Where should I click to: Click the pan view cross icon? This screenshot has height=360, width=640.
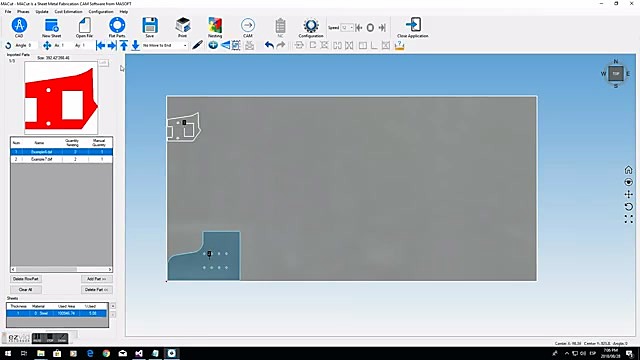(629, 194)
